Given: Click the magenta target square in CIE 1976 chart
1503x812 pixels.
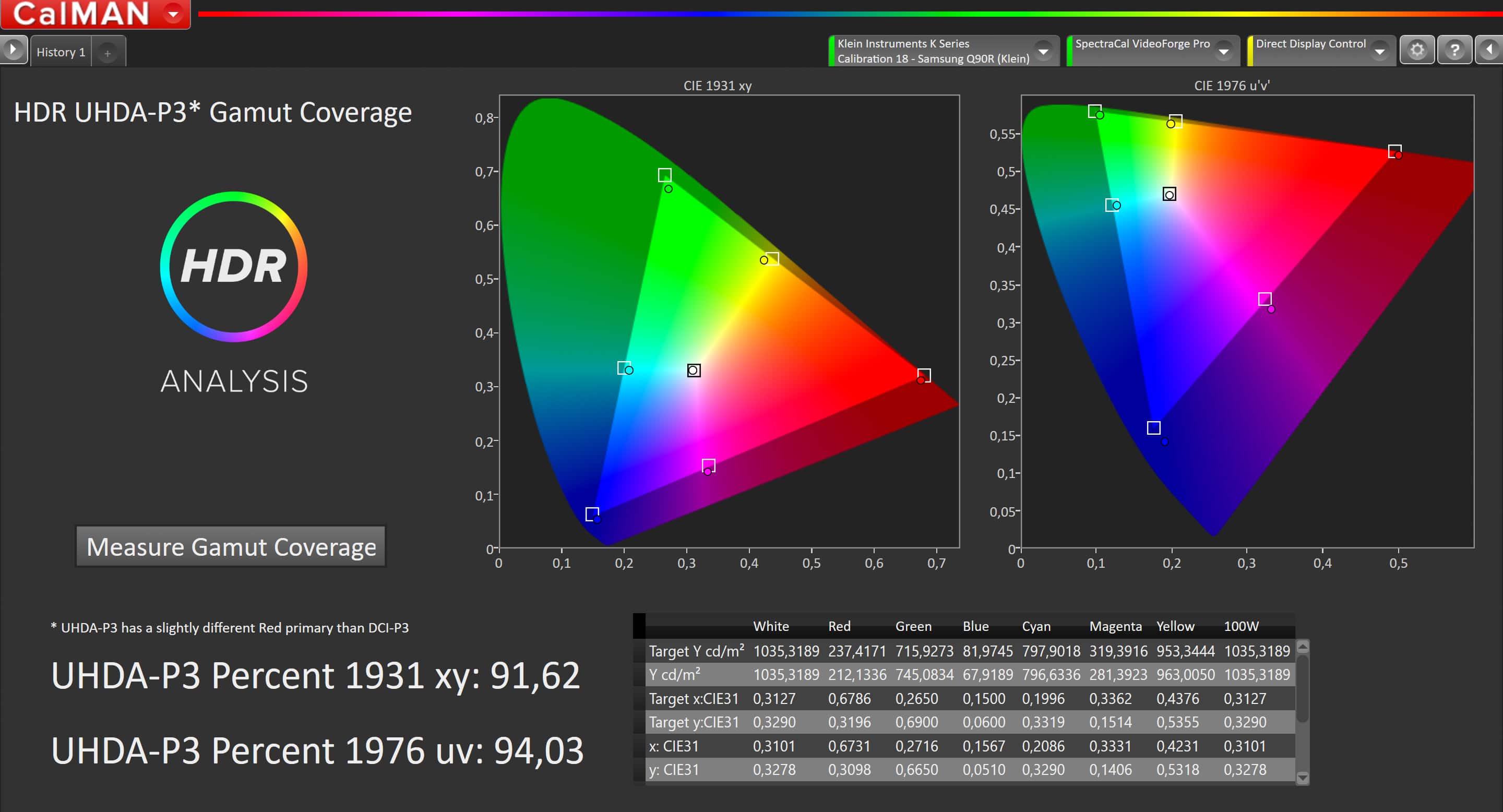Looking at the screenshot, I should coord(1265,299).
